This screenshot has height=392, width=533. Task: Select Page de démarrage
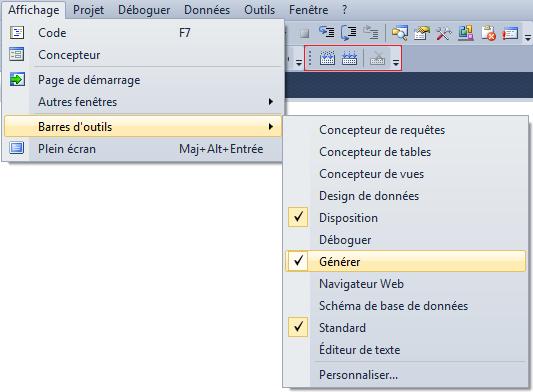tap(143, 80)
